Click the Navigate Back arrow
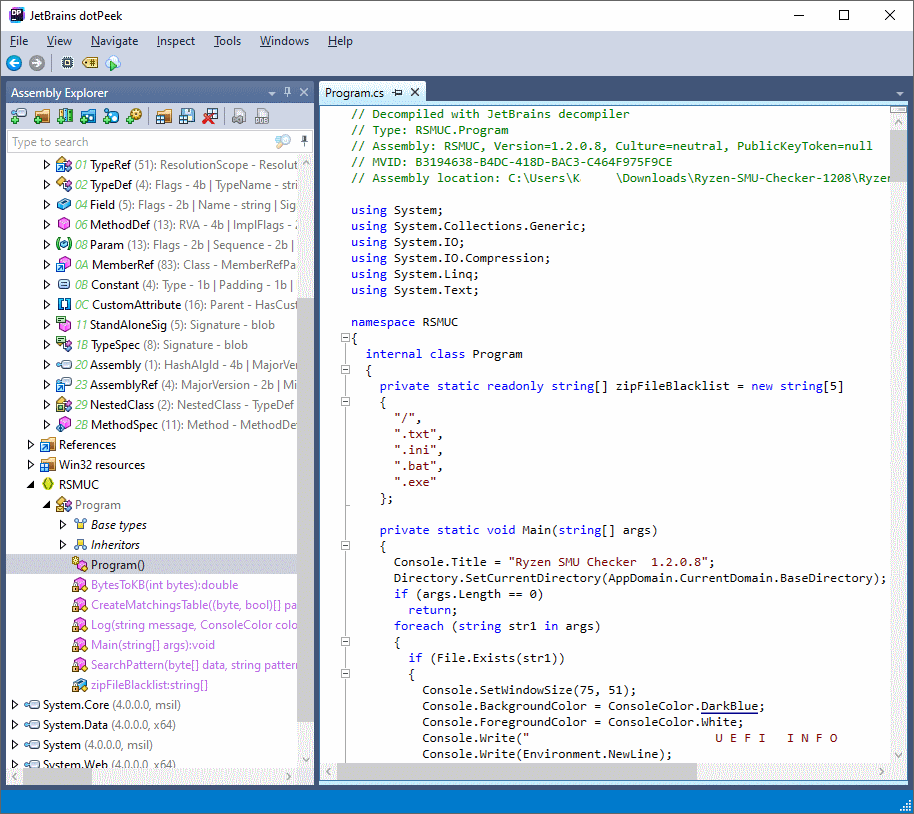 [x=14, y=63]
